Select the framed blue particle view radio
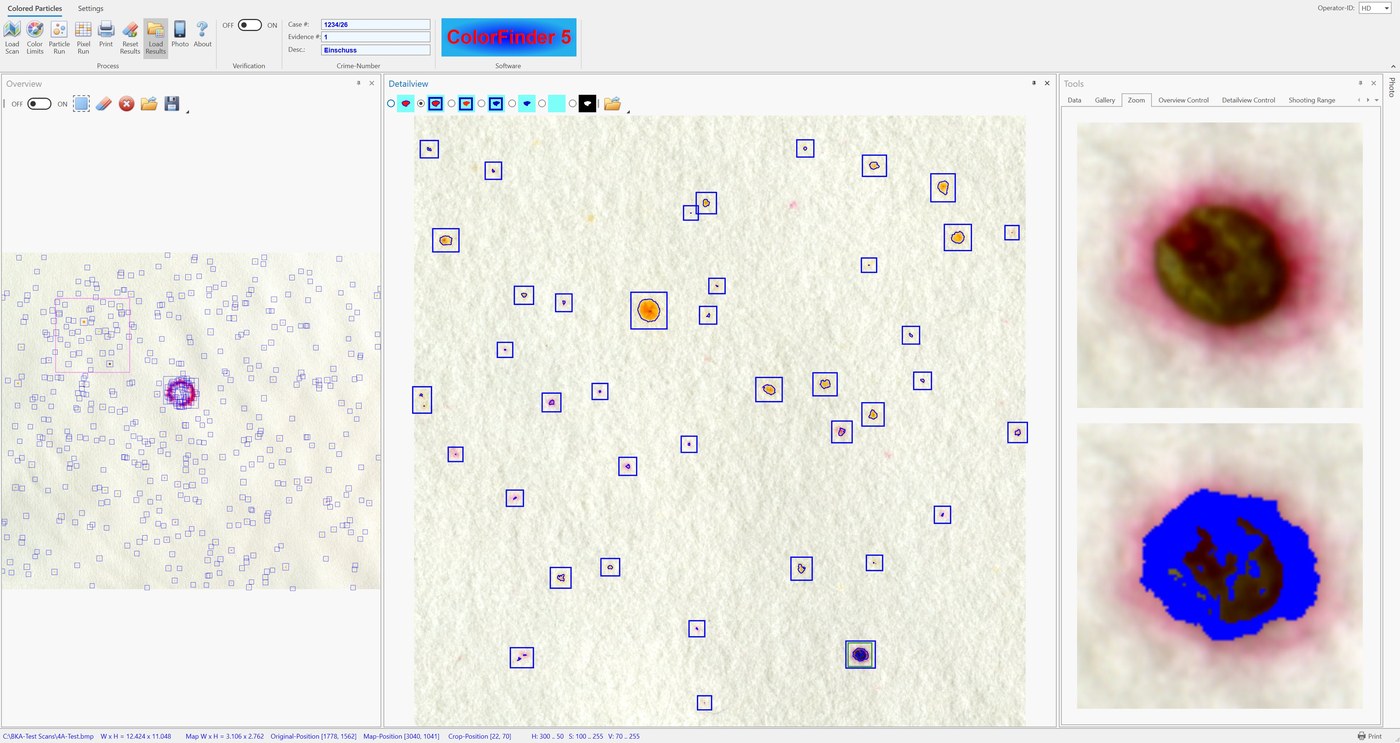 [482, 104]
